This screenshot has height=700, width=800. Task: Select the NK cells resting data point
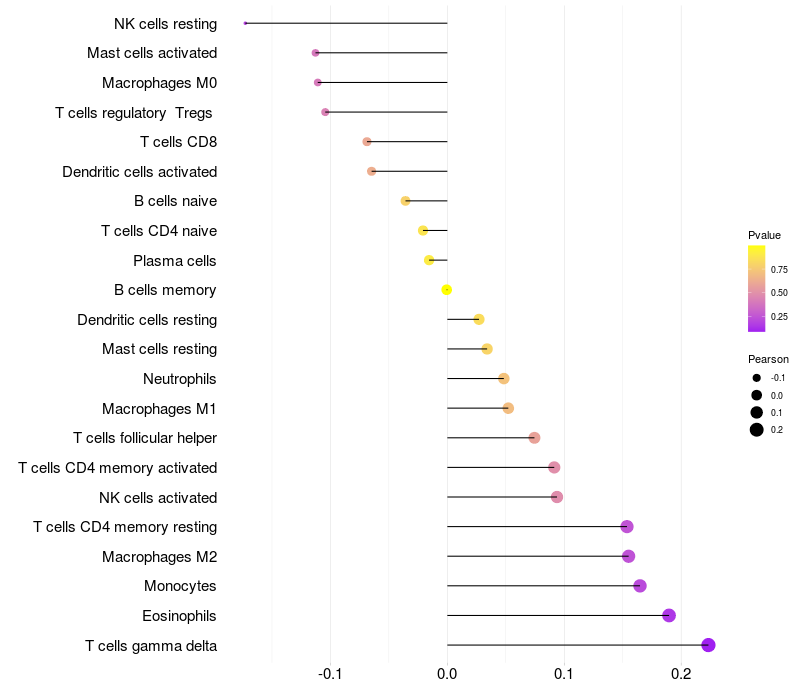[245, 23]
